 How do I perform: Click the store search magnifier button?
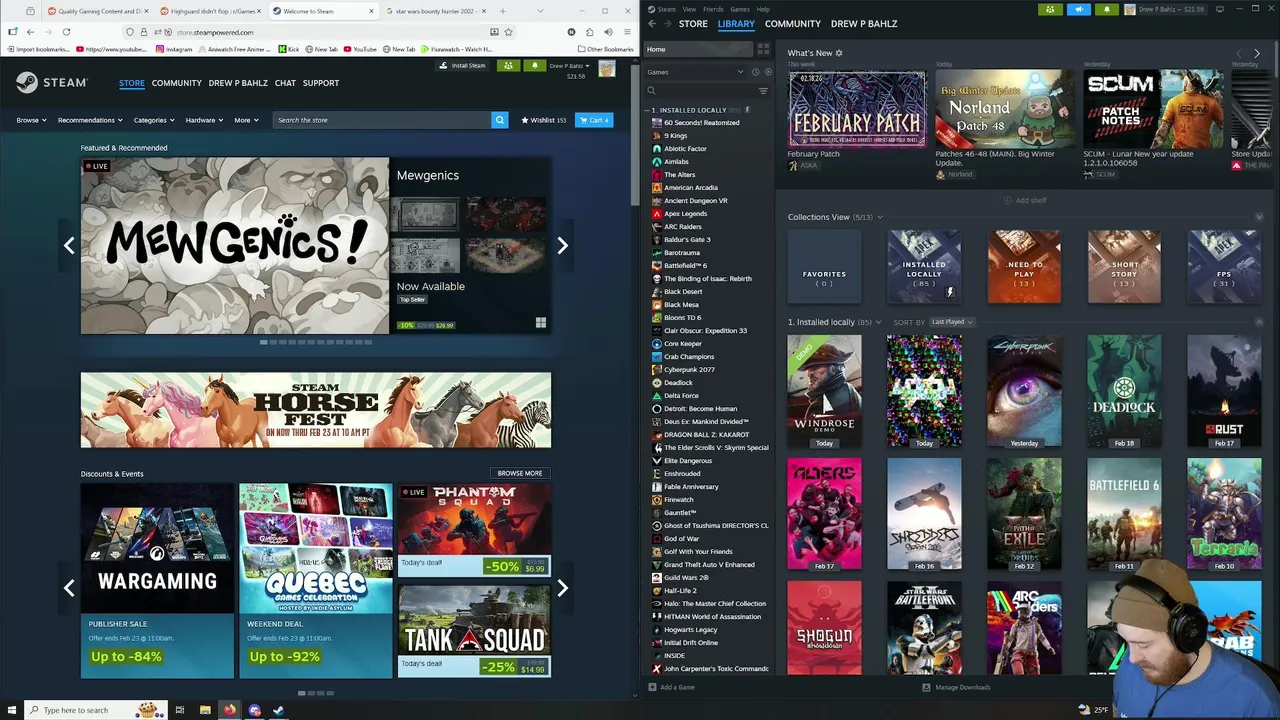pos(499,120)
